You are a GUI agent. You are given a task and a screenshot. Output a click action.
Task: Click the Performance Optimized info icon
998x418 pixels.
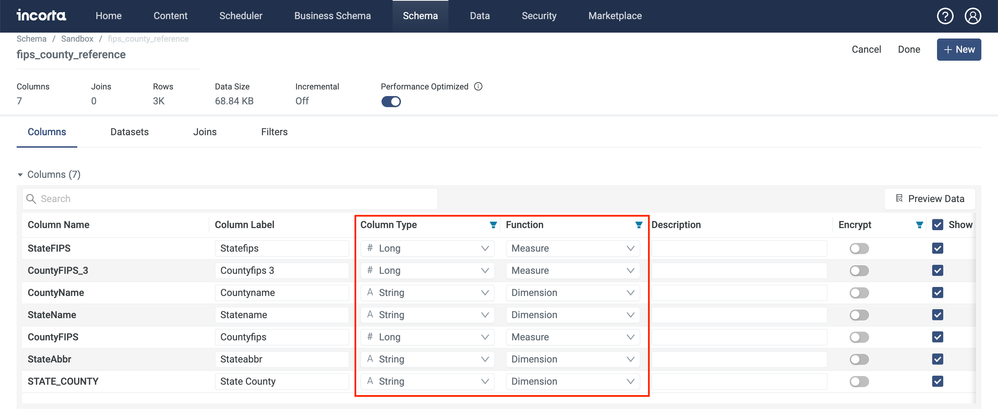478,87
